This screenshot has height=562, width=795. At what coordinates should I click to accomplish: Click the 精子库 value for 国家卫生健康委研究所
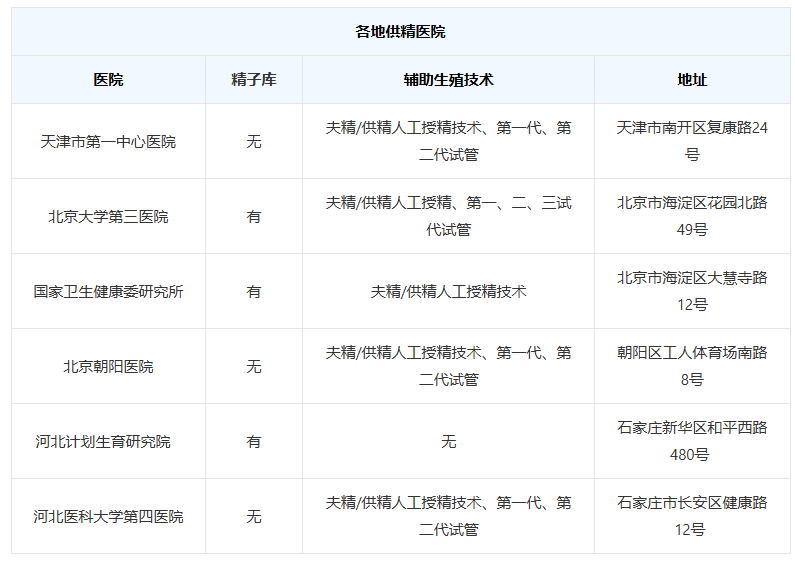(x=254, y=292)
